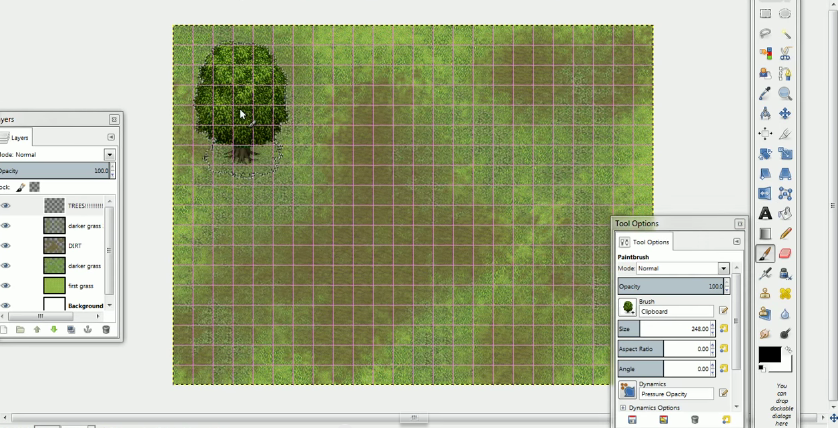Toggle Background layer visibility eye

pos(5,306)
